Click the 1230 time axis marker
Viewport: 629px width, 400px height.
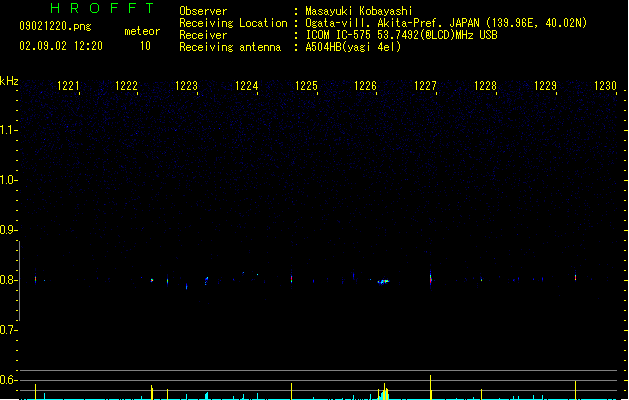605,86
